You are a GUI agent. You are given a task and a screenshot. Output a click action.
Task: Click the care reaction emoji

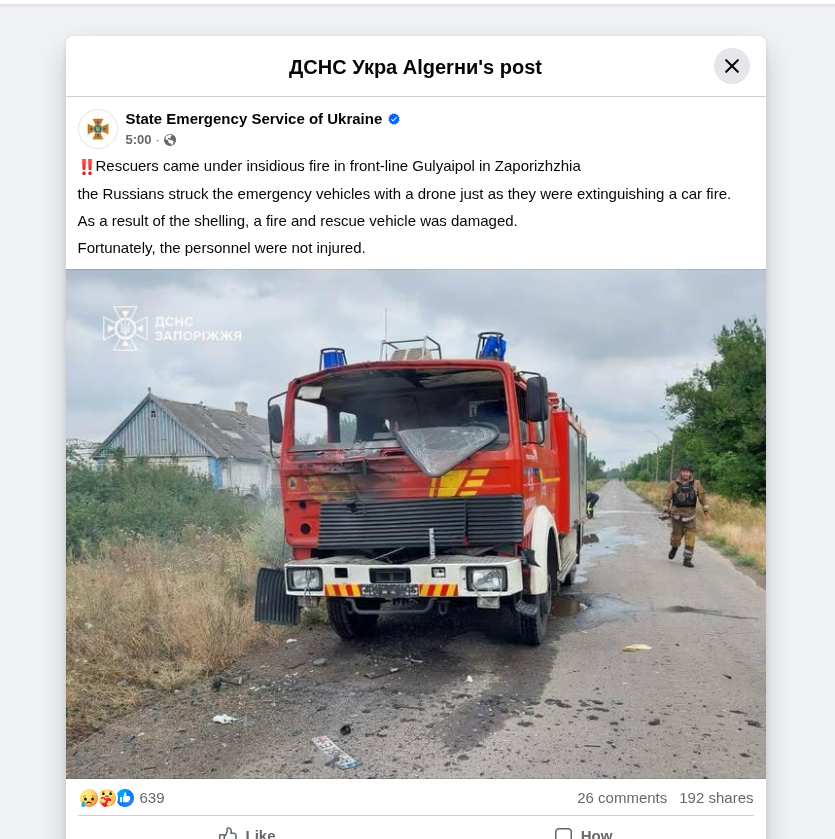pos(107,798)
